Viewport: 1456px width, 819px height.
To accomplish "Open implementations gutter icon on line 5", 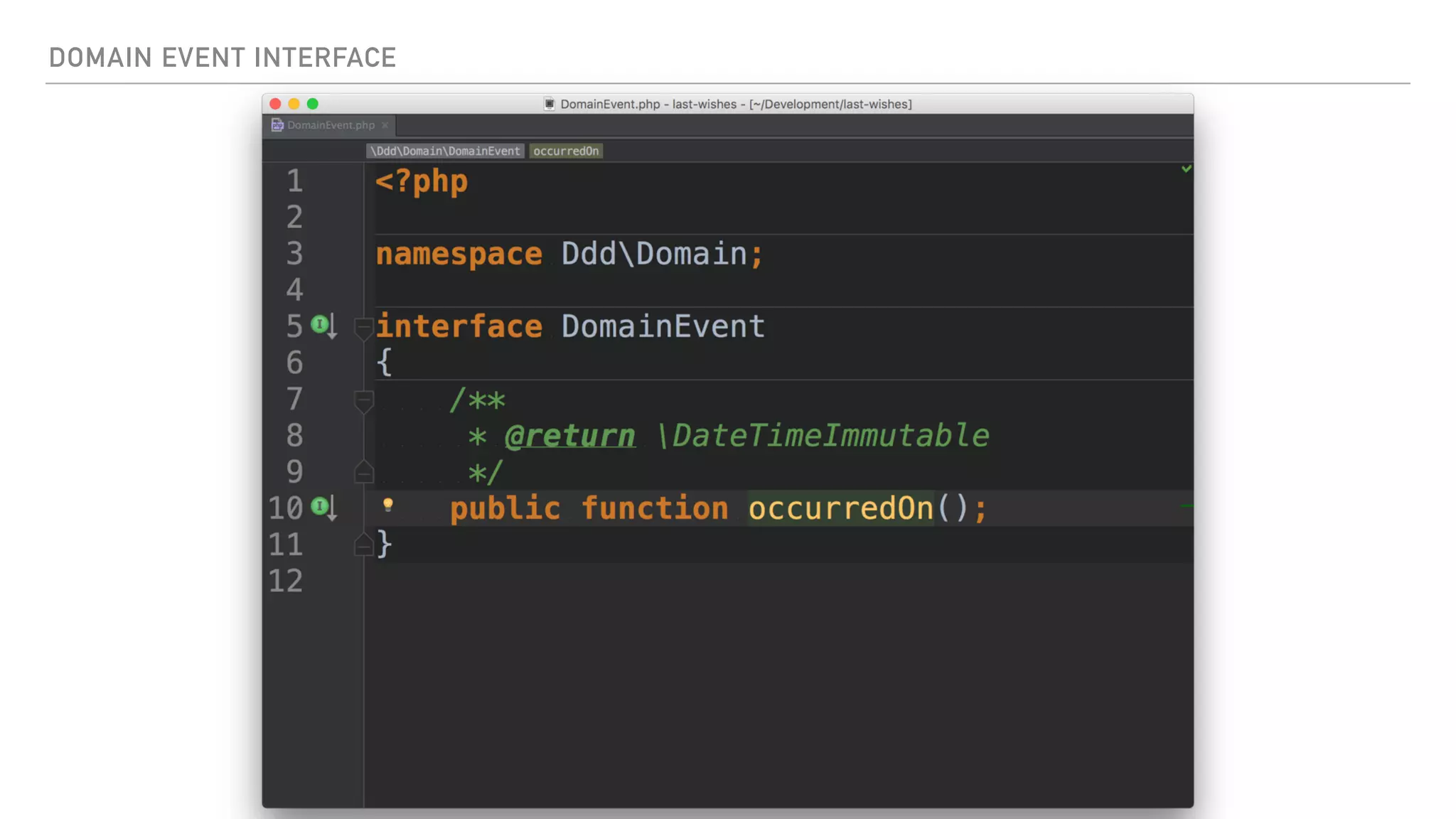I will click(323, 326).
